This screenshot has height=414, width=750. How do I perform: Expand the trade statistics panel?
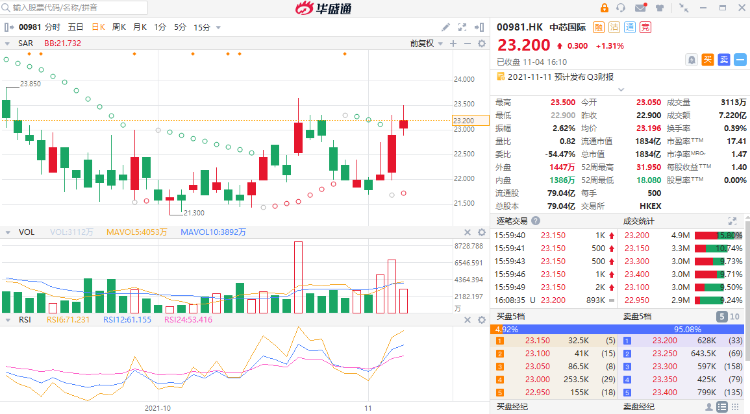732,221
